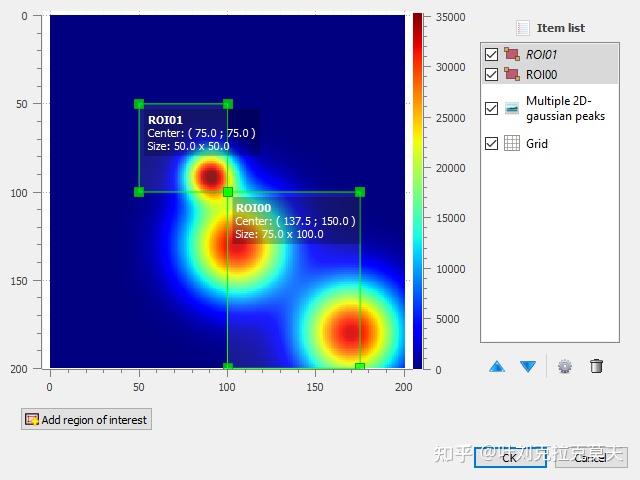Click the Cancel button

click(x=591, y=458)
